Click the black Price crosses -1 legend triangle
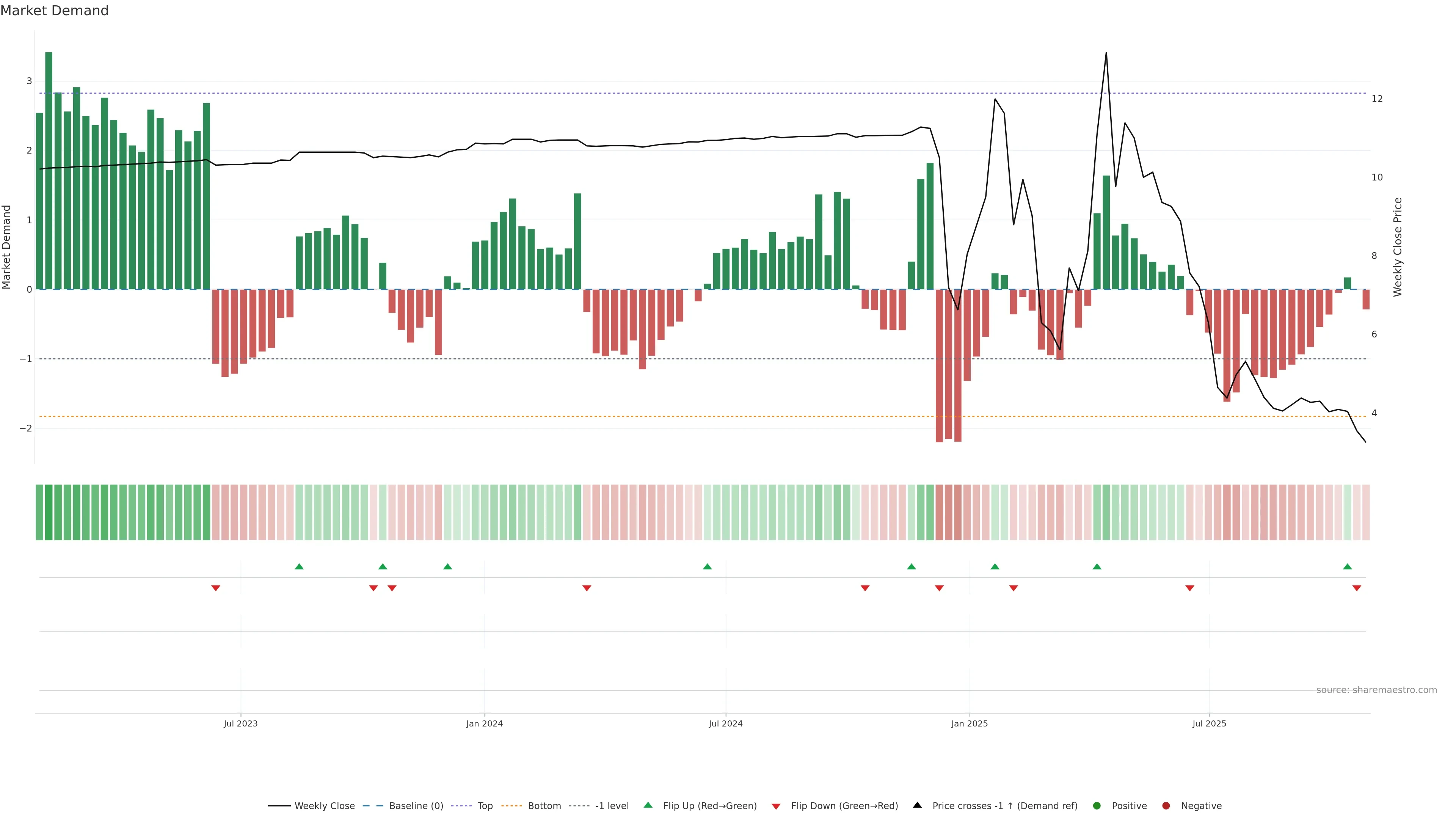 pyautogui.click(x=917, y=805)
